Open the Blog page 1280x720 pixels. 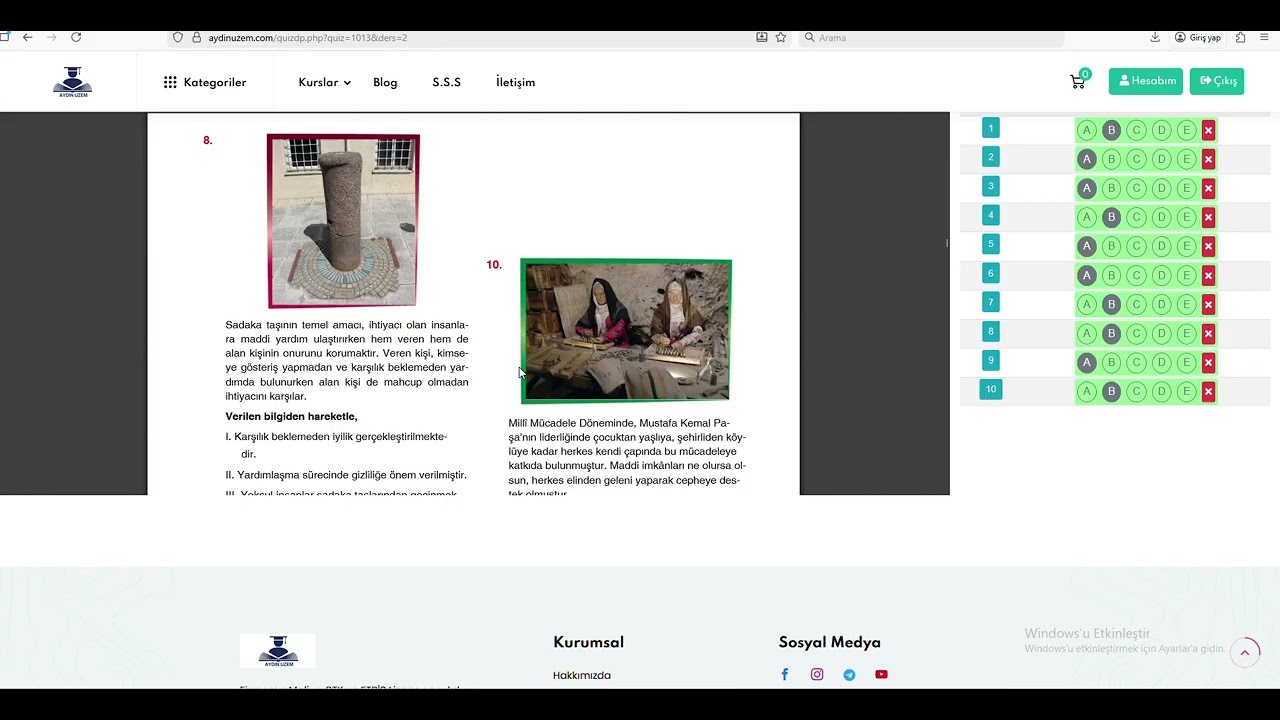coord(385,83)
